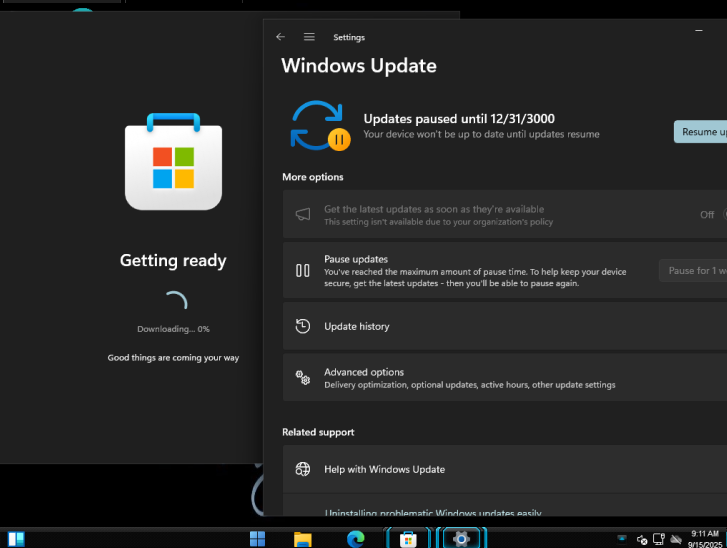
Task: Minimize the Settings window
Action: [699, 31]
